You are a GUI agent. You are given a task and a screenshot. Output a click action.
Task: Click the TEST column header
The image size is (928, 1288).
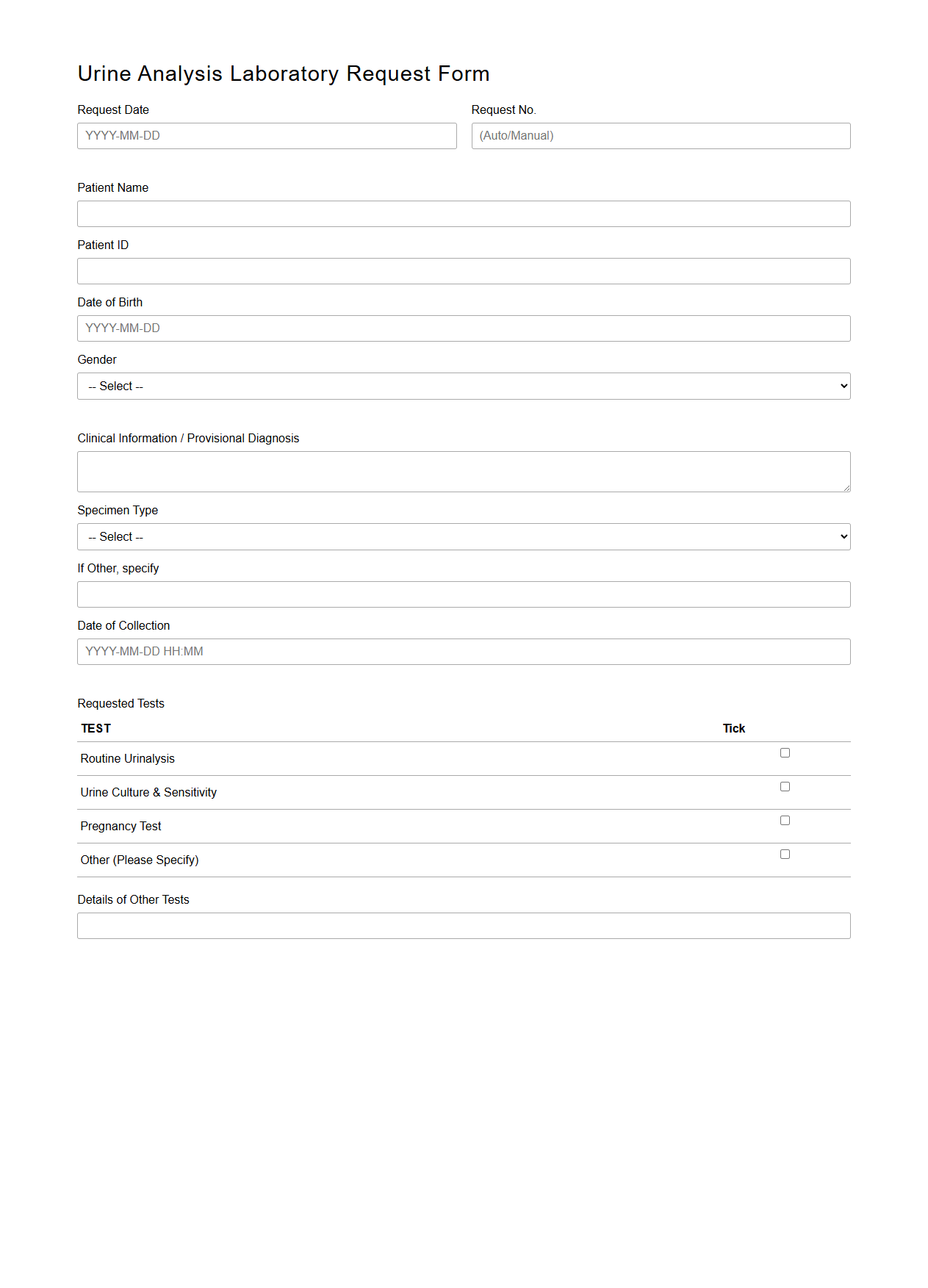coord(96,728)
